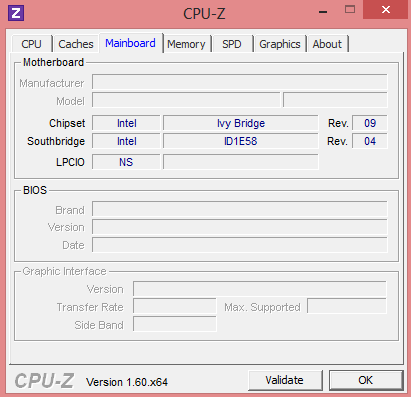The image size is (411, 397).
Task: Click the Validate button
Action: click(x=285, y=380)
